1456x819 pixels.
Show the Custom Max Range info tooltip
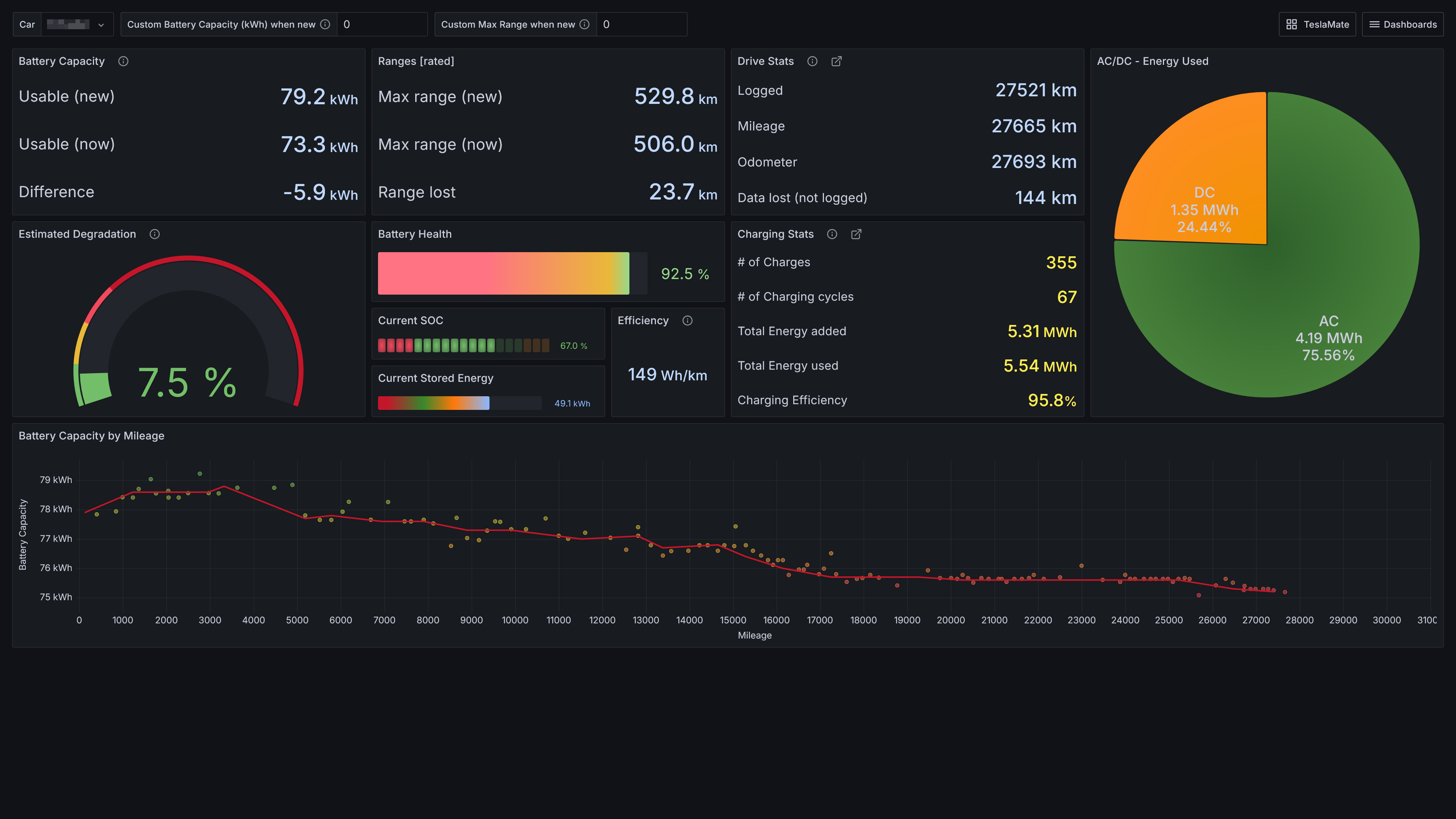tap(584, 24)
